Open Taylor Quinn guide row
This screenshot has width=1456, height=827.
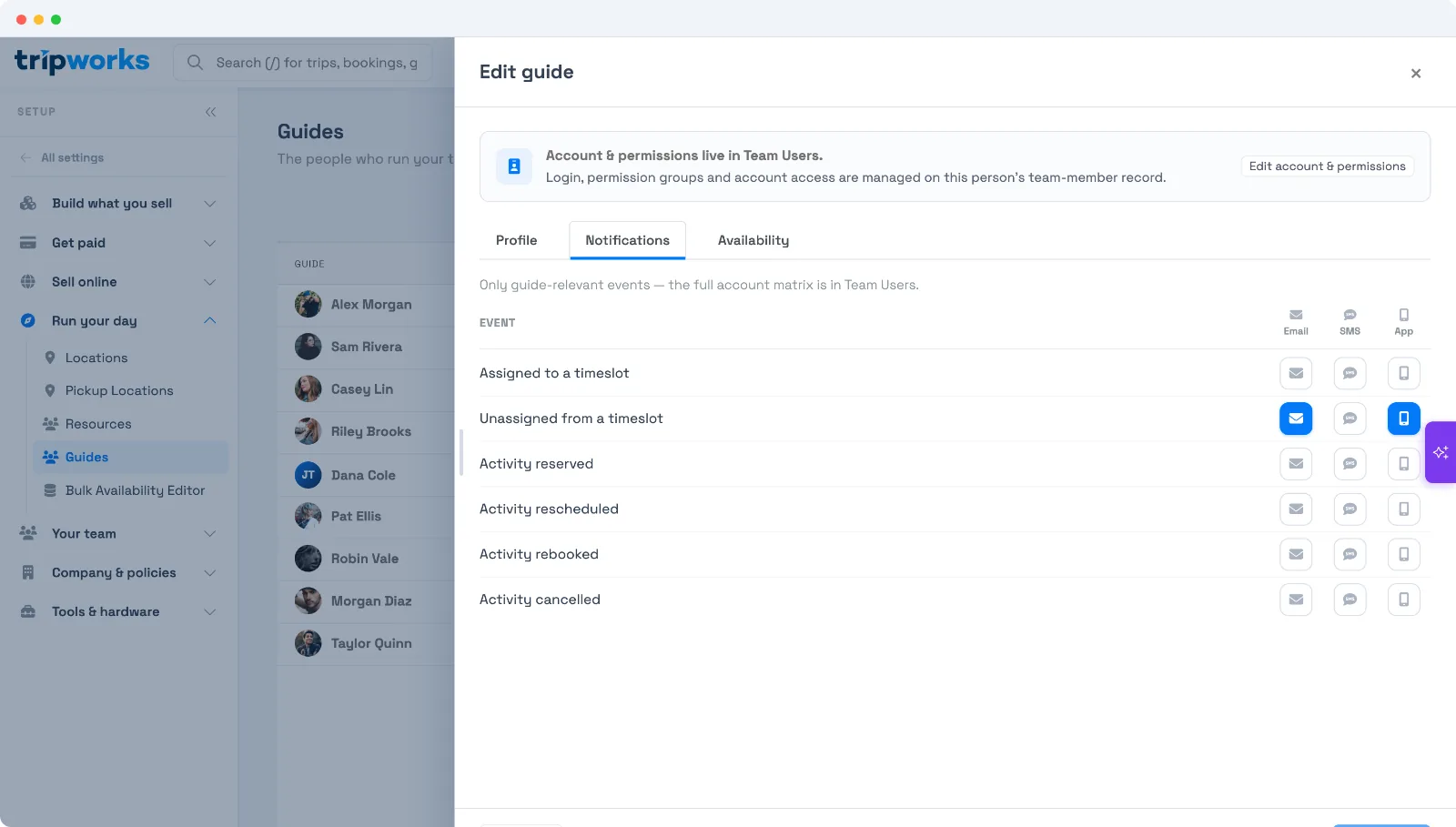(366, 643)
